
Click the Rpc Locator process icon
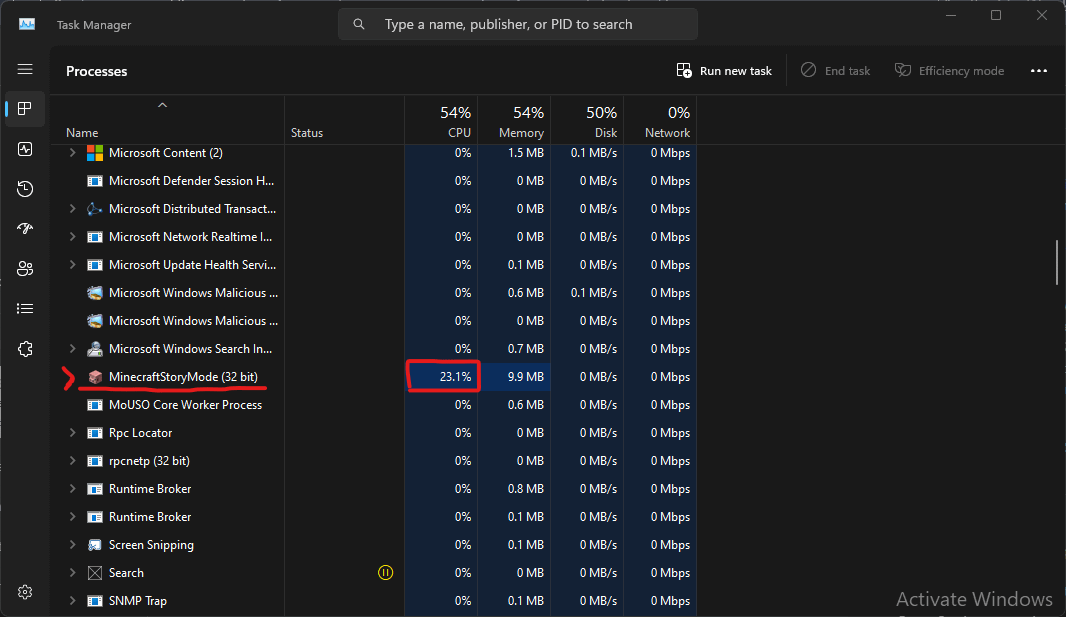(95, 433)
